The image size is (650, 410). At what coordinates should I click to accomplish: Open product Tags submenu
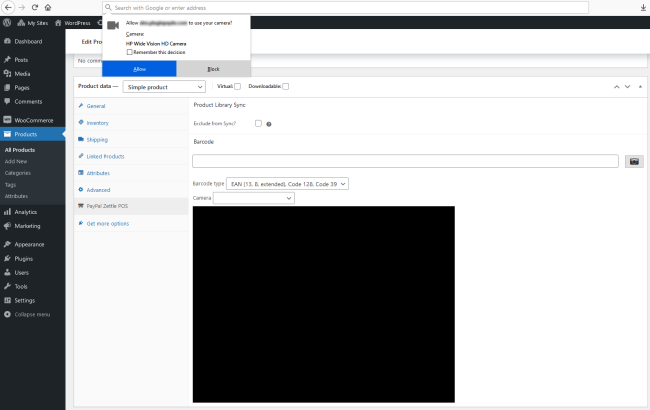pos(10,185)
